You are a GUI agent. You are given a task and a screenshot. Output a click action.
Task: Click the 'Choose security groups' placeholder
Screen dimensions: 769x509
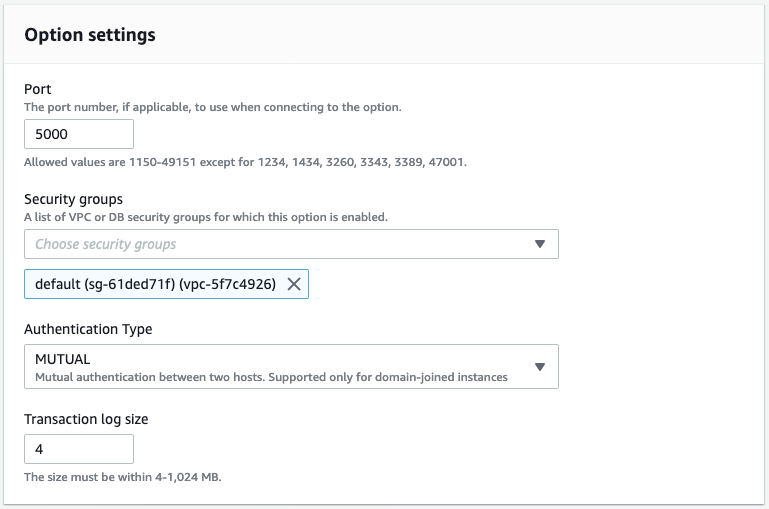click(106, 244)
